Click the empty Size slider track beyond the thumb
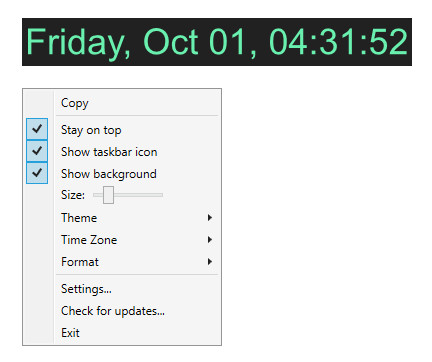432x362 pixels. (138, 195)
